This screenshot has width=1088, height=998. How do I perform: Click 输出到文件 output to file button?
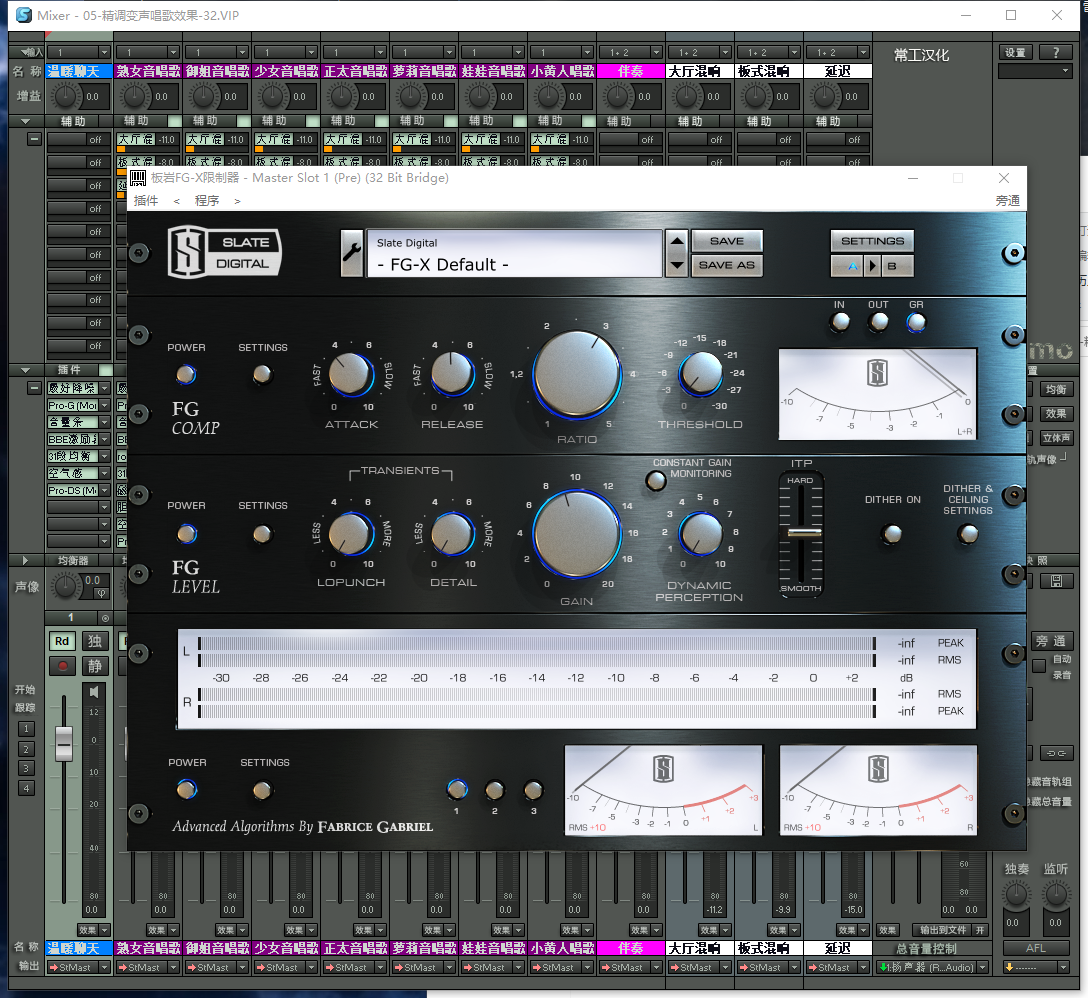943,930
